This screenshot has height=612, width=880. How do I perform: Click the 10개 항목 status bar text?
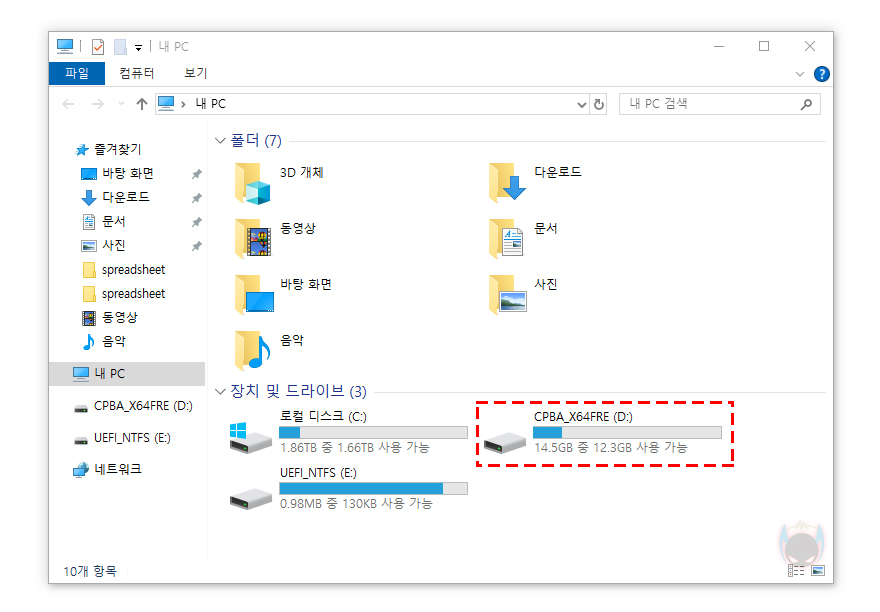[90, 572]
